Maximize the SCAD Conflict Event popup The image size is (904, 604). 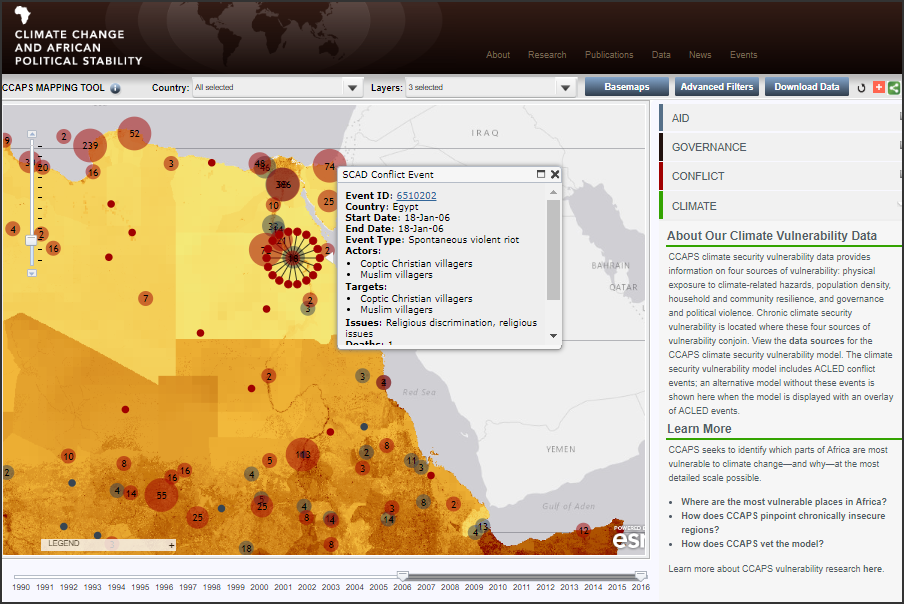pyautogui.click(x=540, y=174)
